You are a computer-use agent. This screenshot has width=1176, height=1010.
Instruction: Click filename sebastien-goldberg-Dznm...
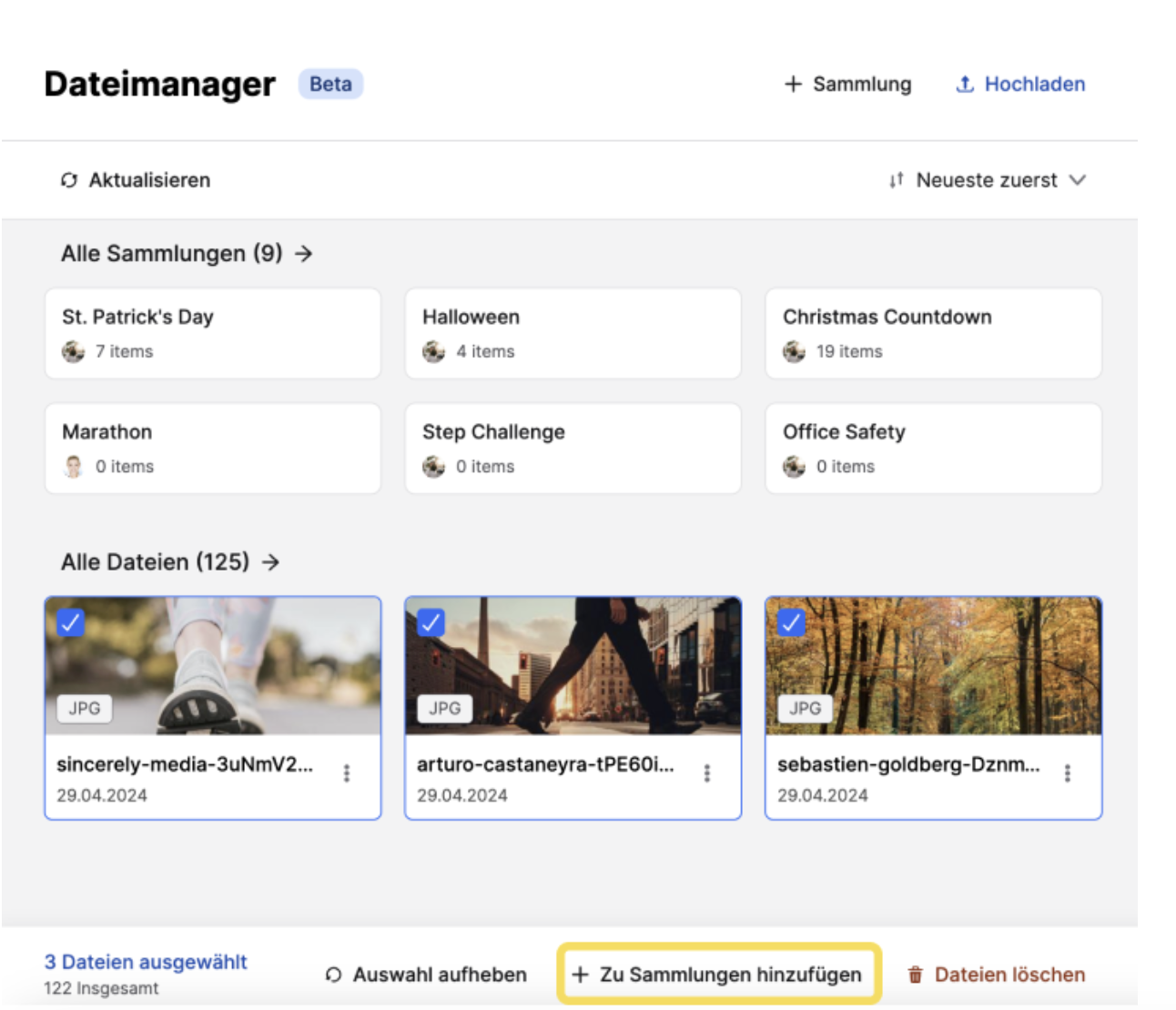pyautogui.click(x=908, y=764)
